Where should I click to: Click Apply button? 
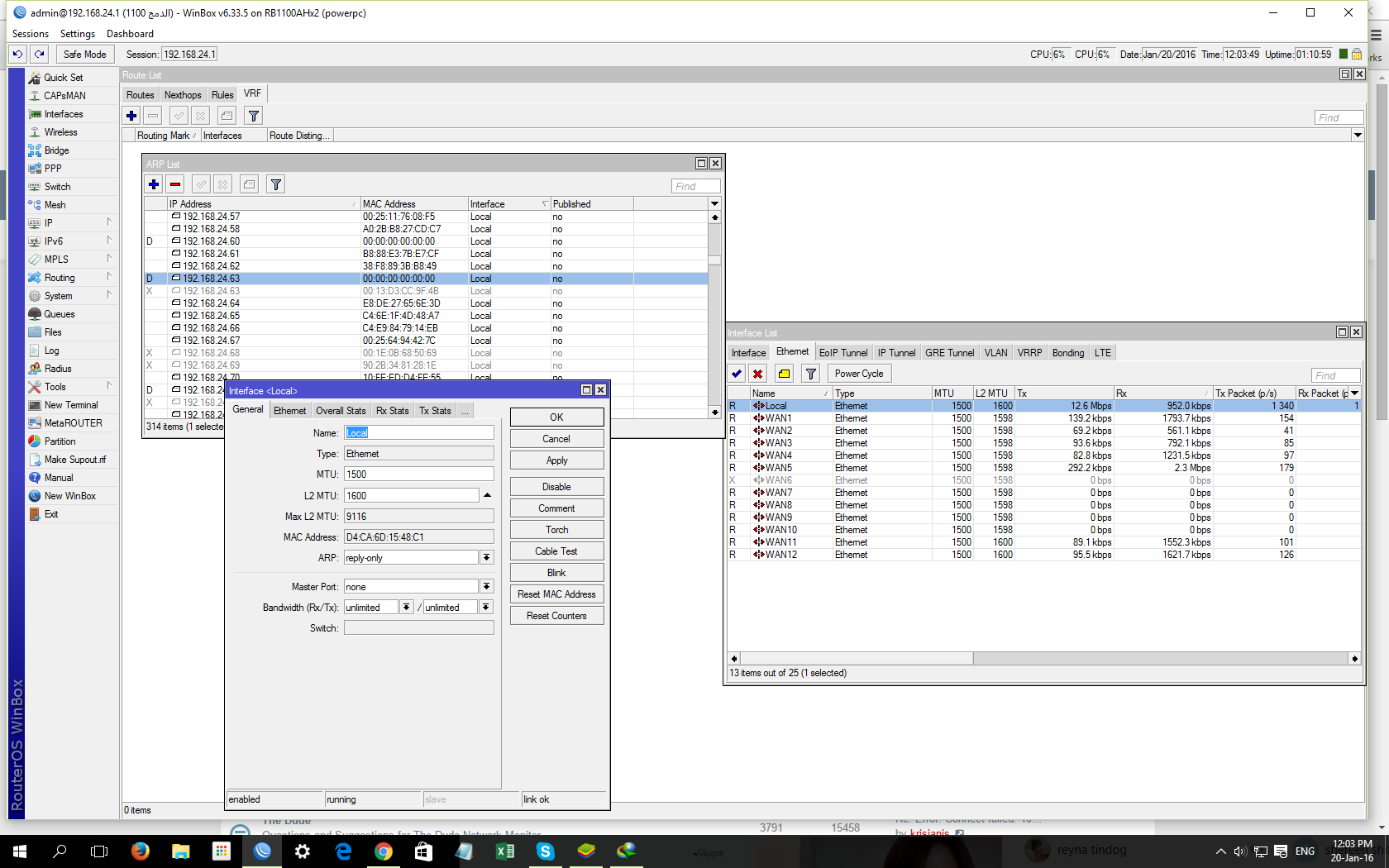(556, 460)
